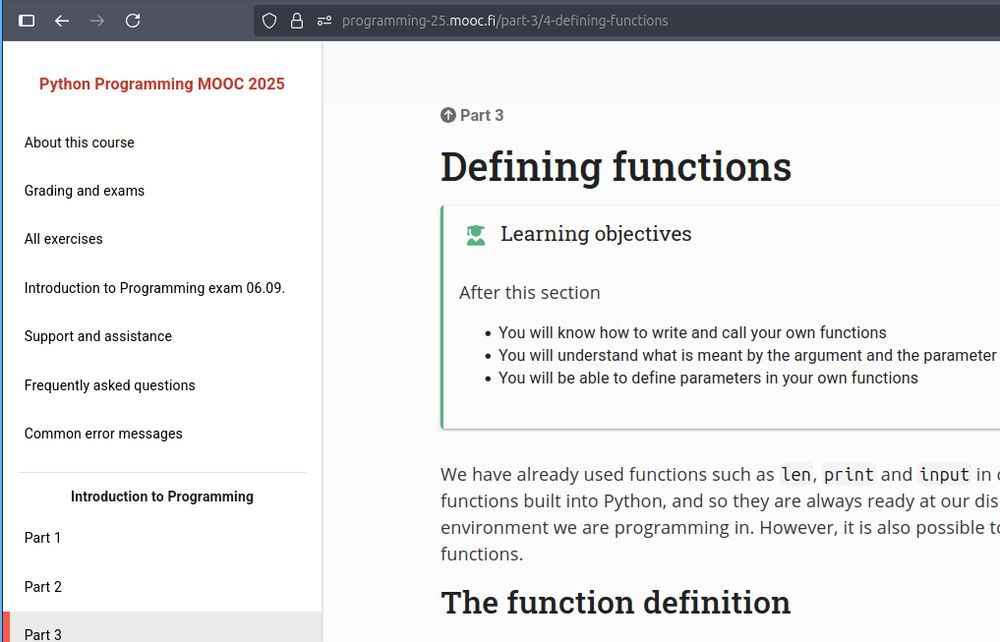Open About this course page

click(79, 143)
